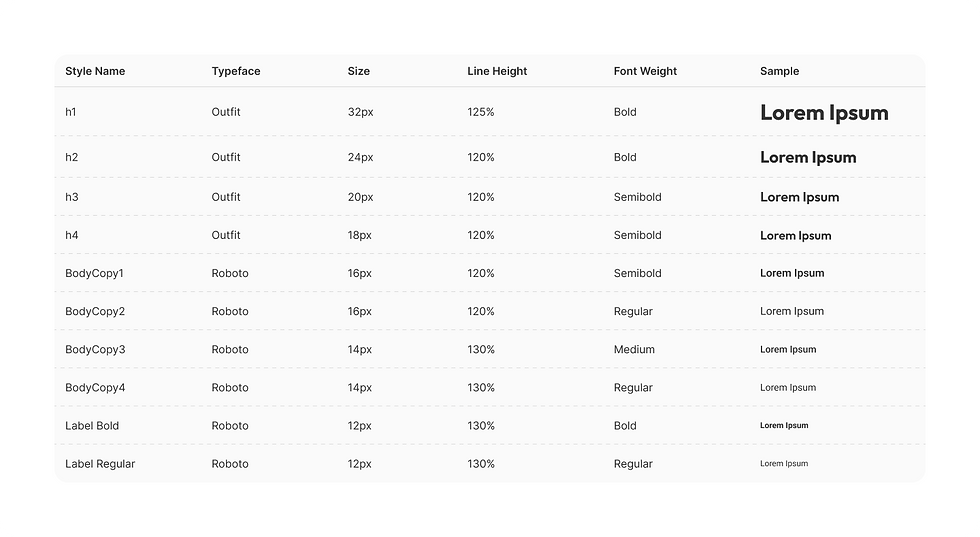Select the Line Height column header
The width and height of the screenshot is (980, 537).
click(497, 71)
